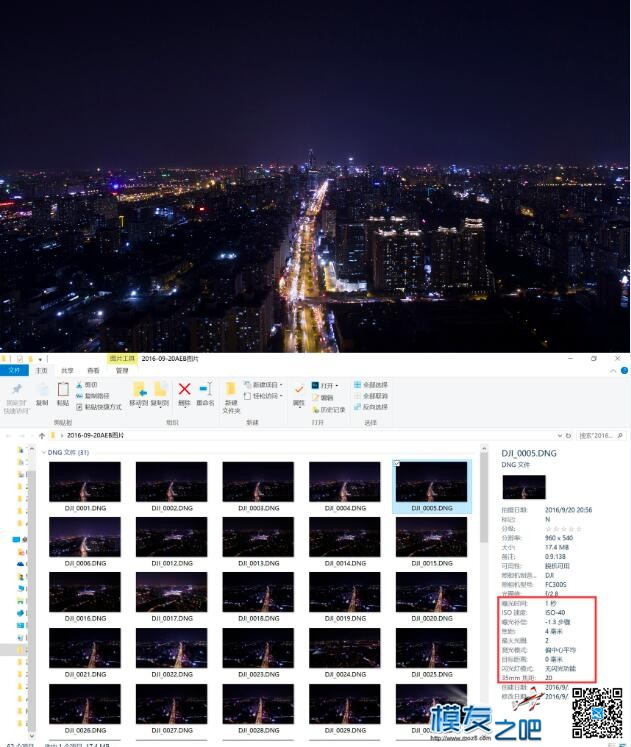Click the Cut scissors command

[x=86, y=385]
